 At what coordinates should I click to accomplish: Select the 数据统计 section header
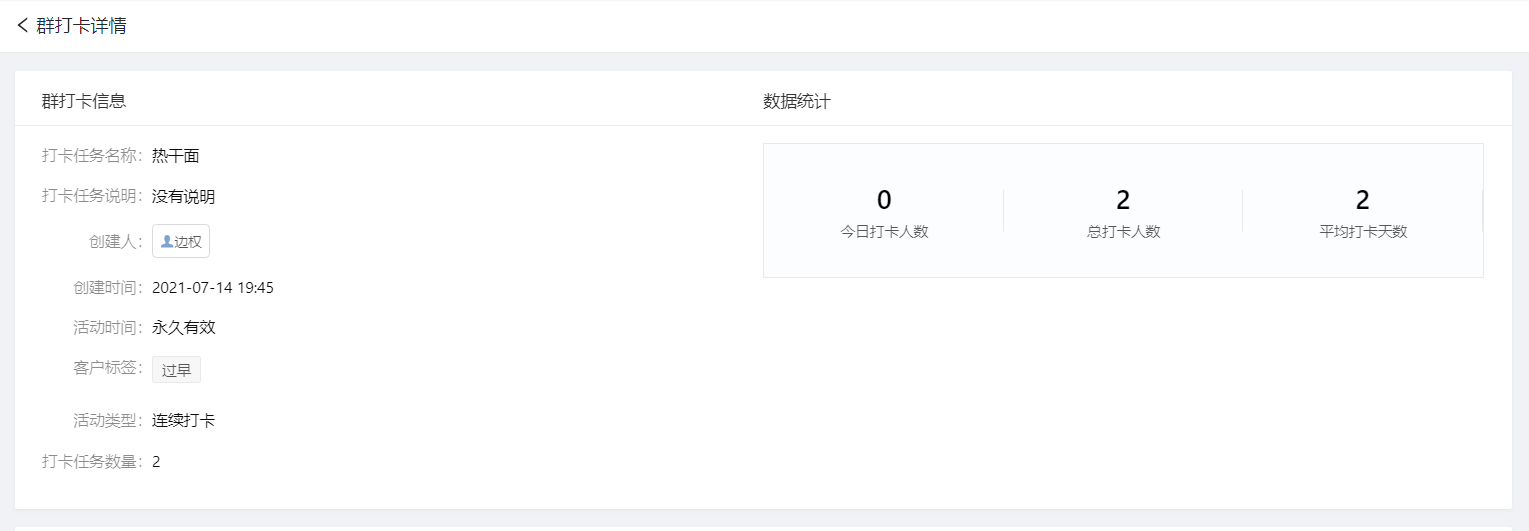pos(797,100)
